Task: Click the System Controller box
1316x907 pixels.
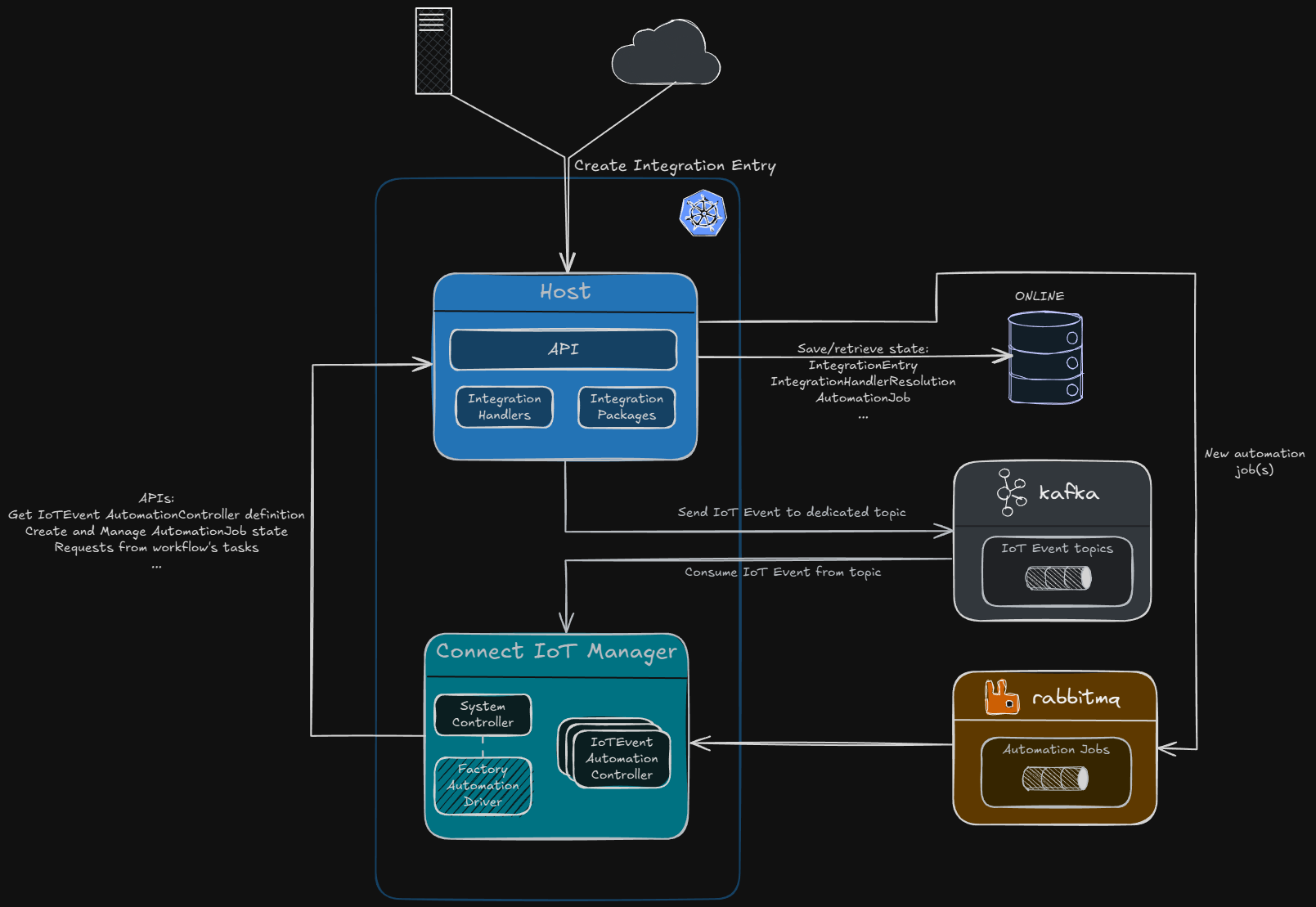Action: coord(483,715)
